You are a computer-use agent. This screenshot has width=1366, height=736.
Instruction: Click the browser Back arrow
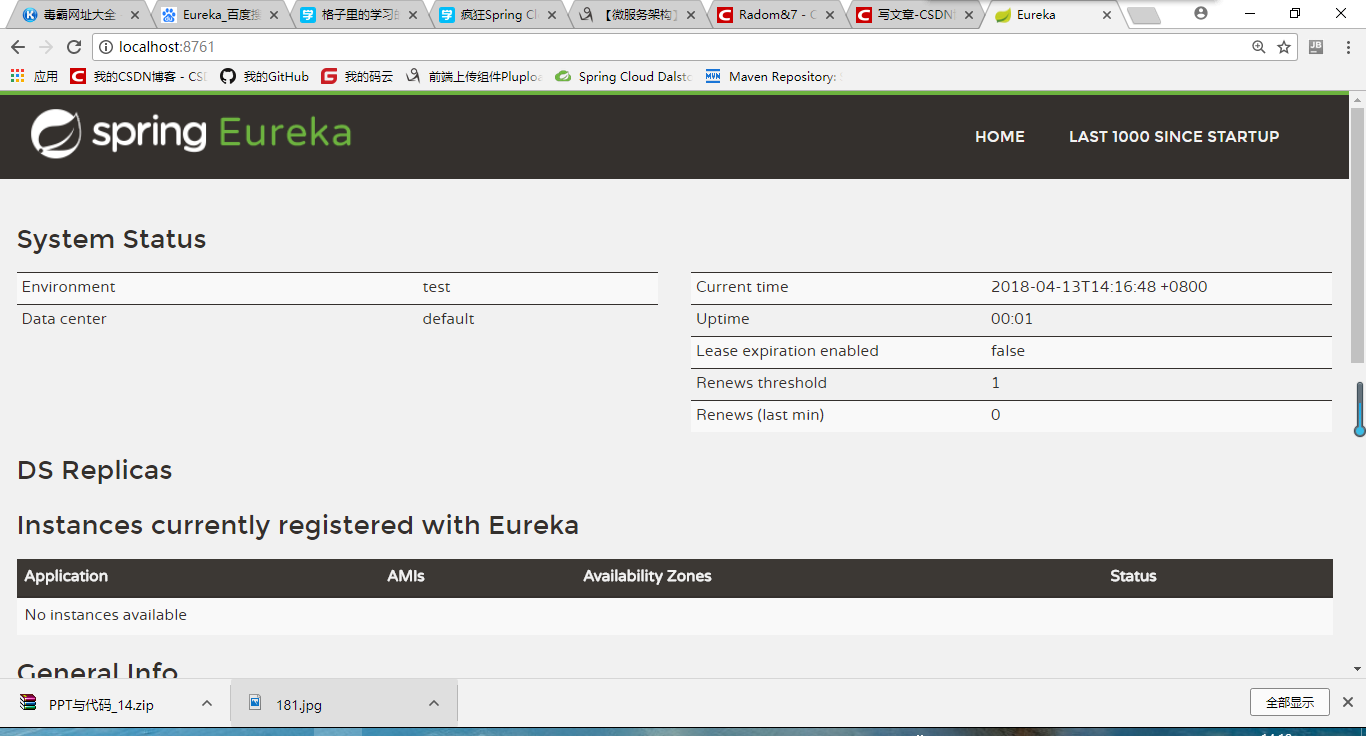click(x=18, y=47)
